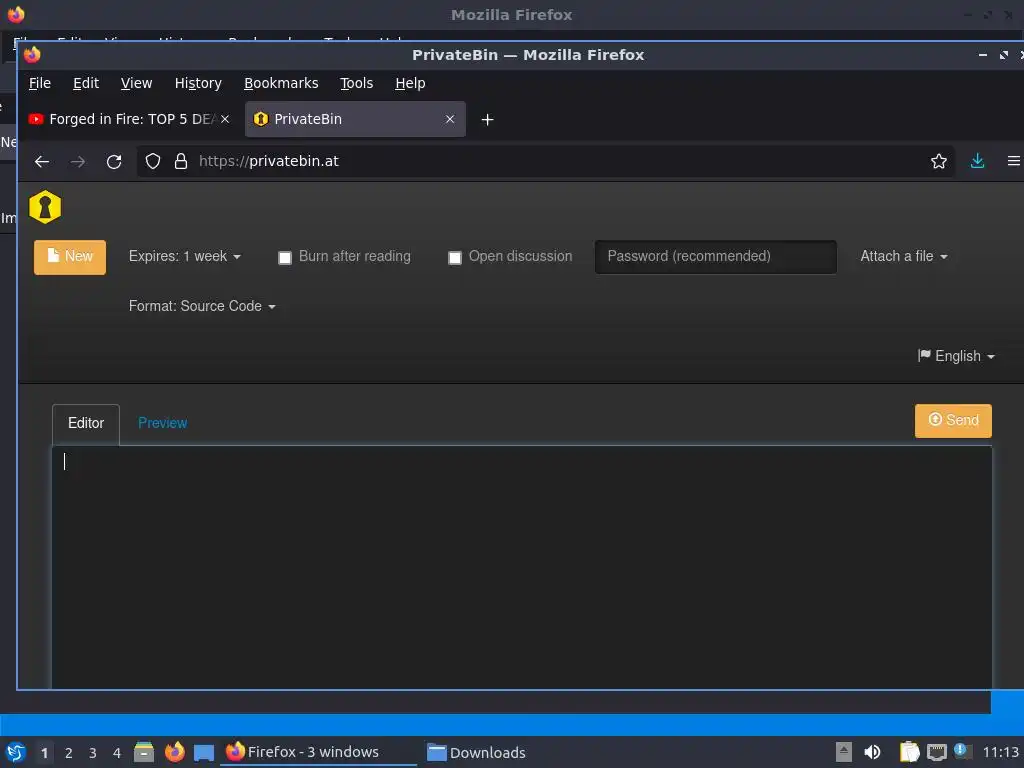Open the Tools menu

click(357, 83)
